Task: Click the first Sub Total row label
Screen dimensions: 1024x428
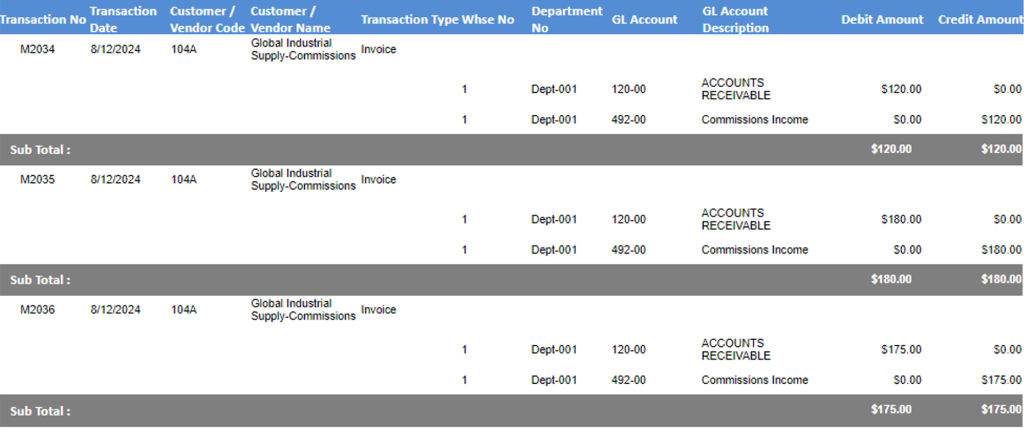Action: click(40, 150)
